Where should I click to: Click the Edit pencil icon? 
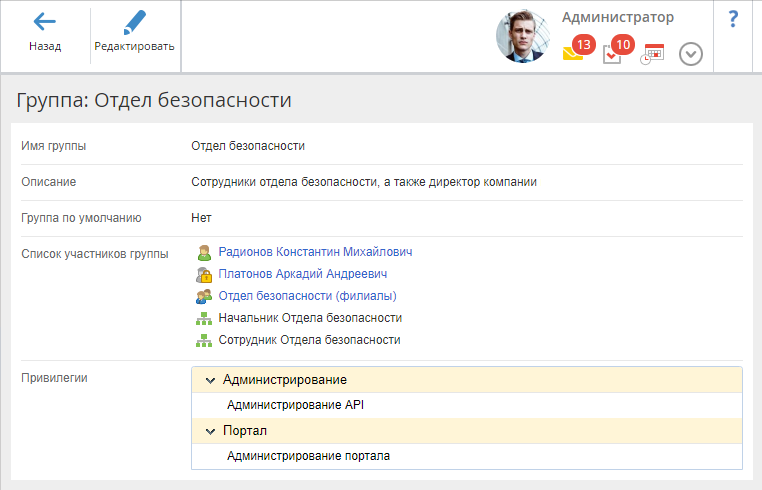(x=134, y=22)
